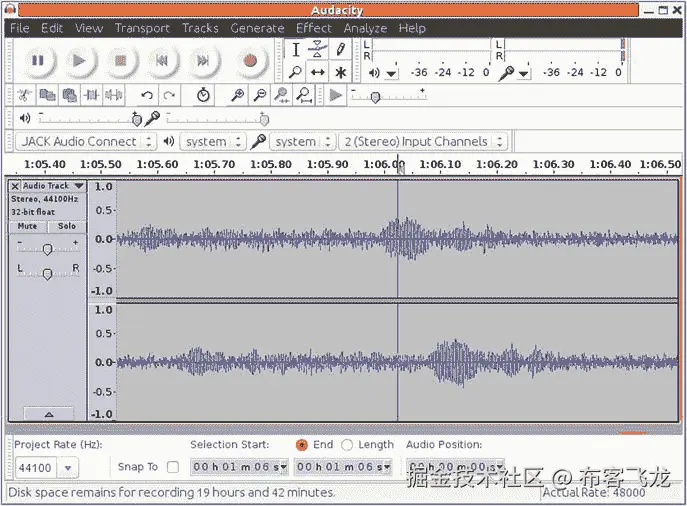
Task: Adjust the playback speed slider
Action: [375, 97]
